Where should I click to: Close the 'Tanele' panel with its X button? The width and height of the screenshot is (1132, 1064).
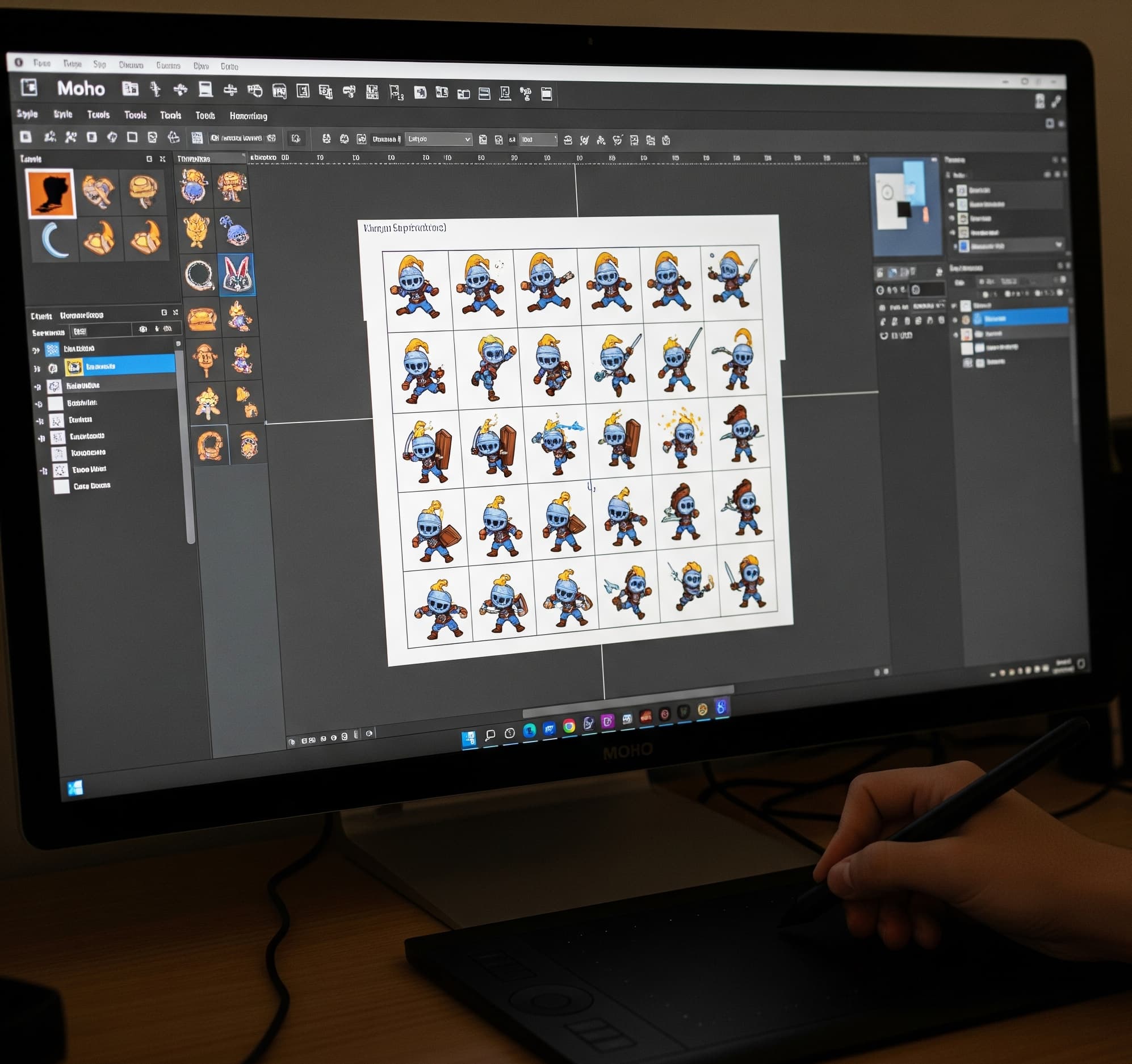pyautogui.click(x=162, y=159)
